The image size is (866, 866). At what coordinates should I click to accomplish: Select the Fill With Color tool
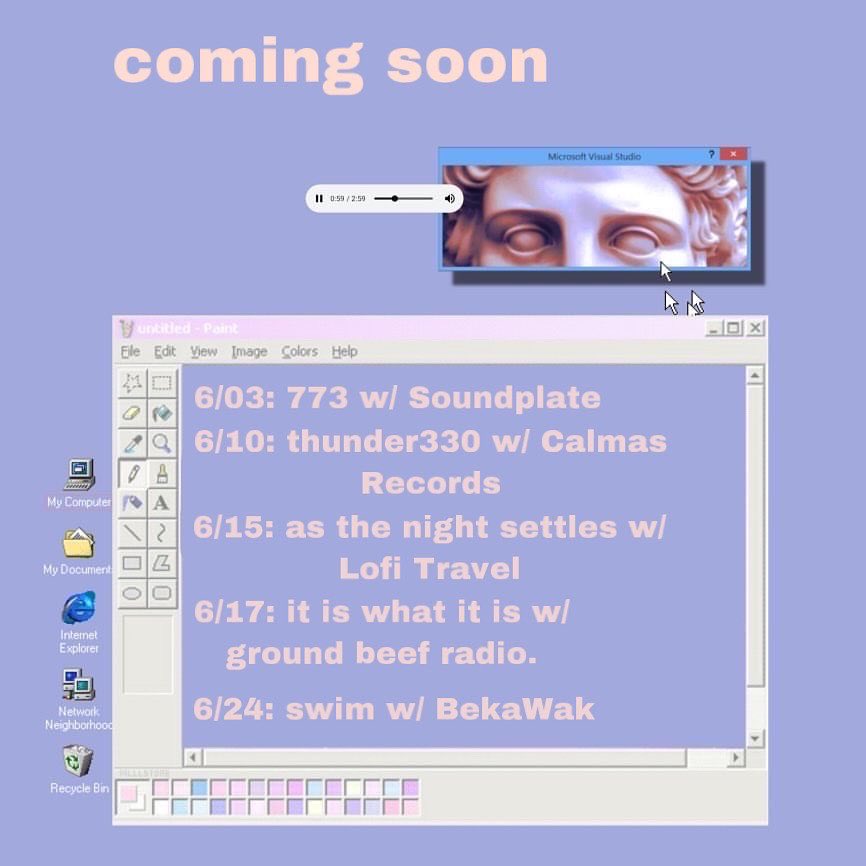click(163, 413)
